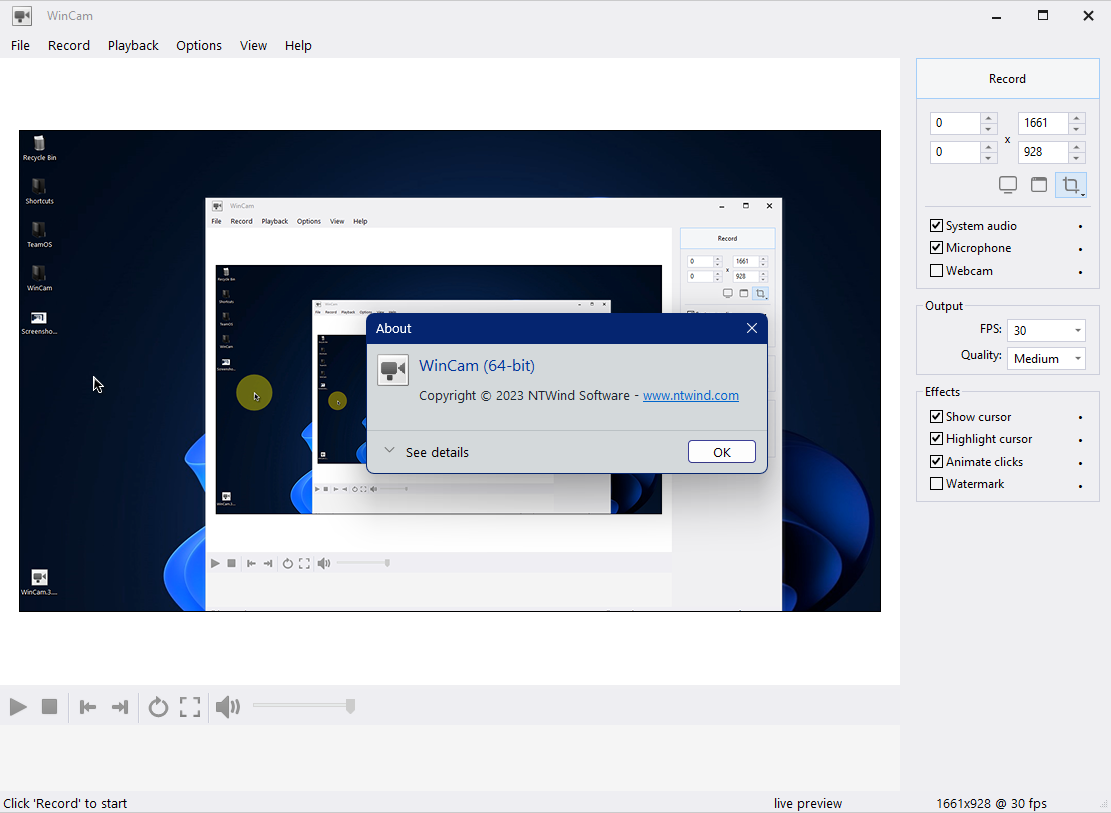Image resolution: width=1111 pixels, height=813 pixels.
Task: Toggle loop playback icon
Action: 158,707
